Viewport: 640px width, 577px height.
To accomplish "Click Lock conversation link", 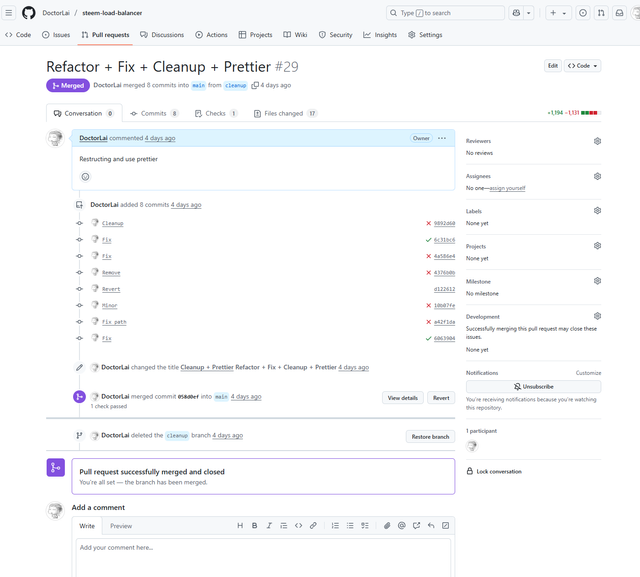I will coord(494,471).
